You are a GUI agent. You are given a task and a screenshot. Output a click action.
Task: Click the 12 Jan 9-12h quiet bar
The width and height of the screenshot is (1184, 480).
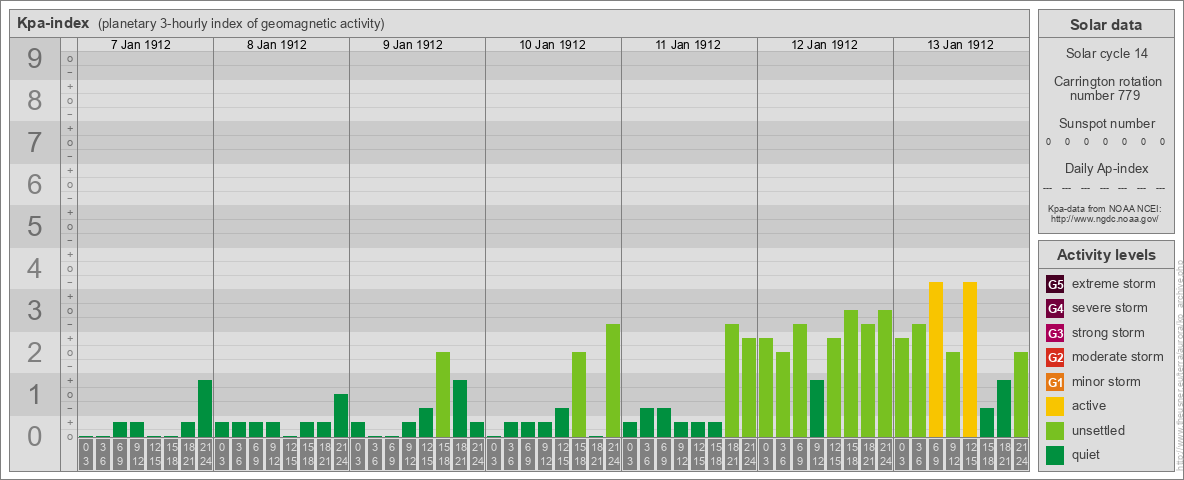click(817, 408)
